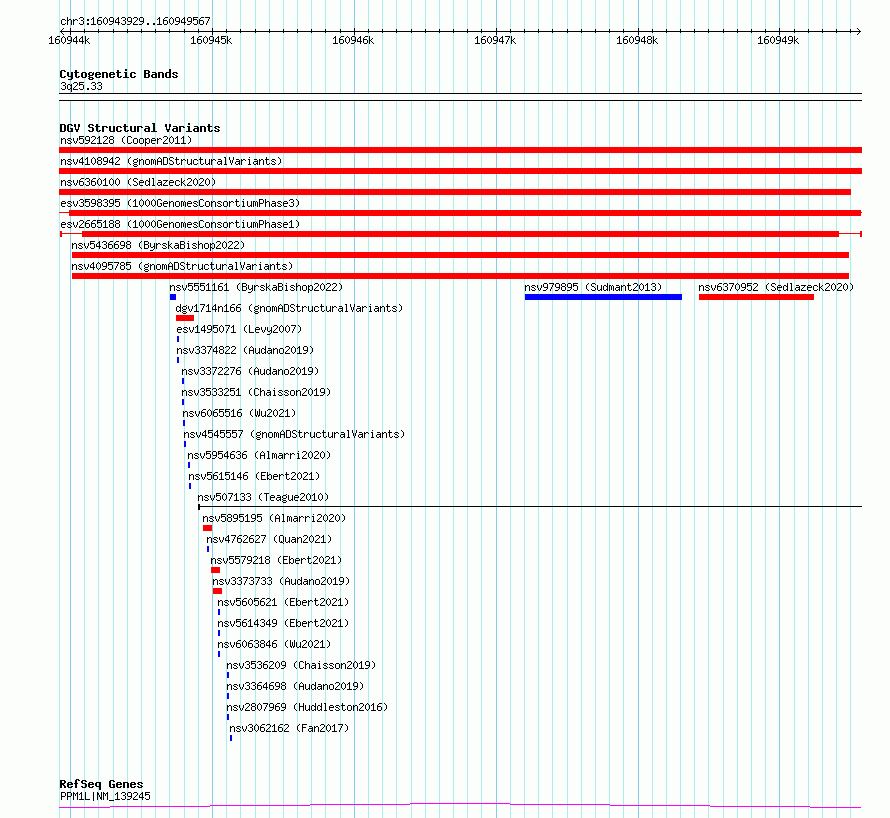Select the blue nsv979895 Sudmant2013 bar

(603, 297)
